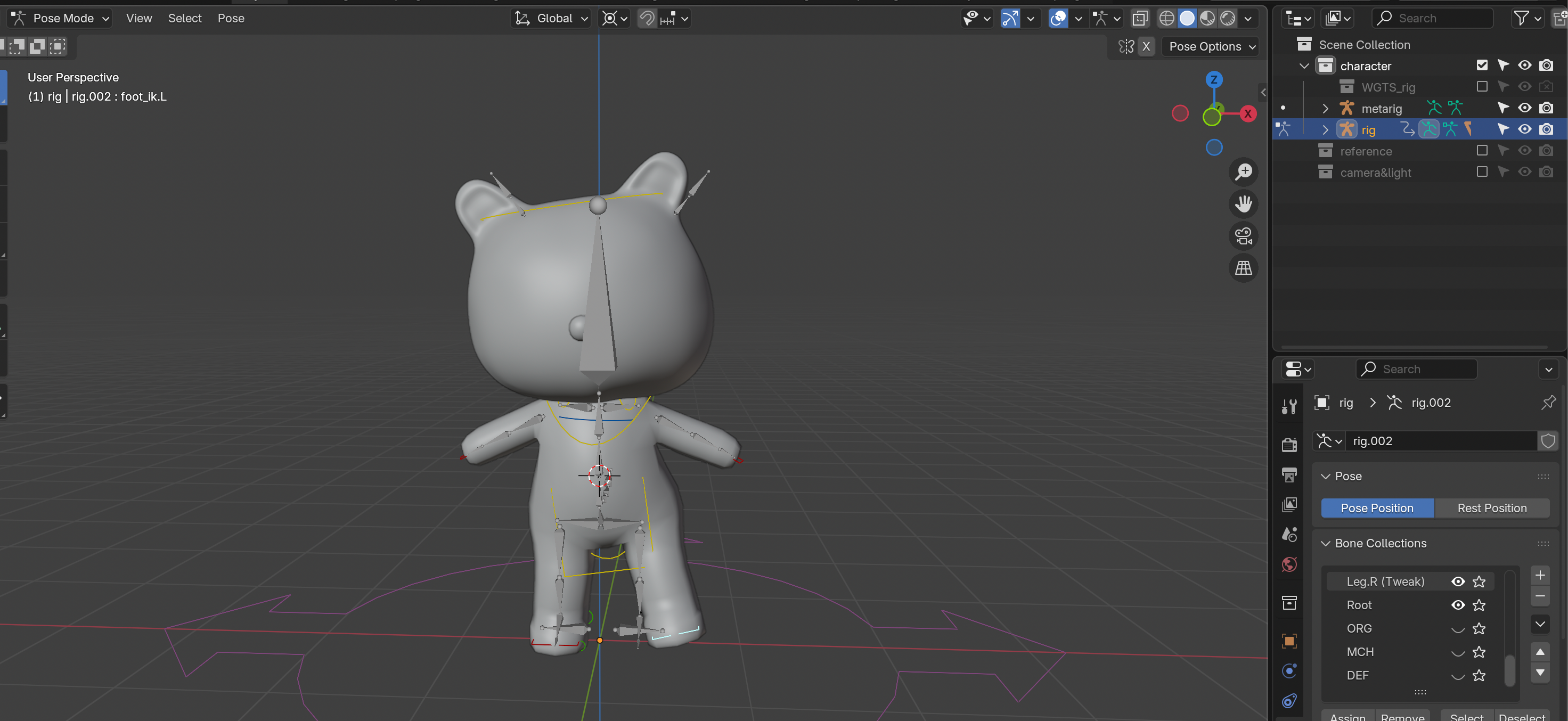1568x721 pixels.
Task: Hide the metarig object in the outliner
Action: point(1524,108)
